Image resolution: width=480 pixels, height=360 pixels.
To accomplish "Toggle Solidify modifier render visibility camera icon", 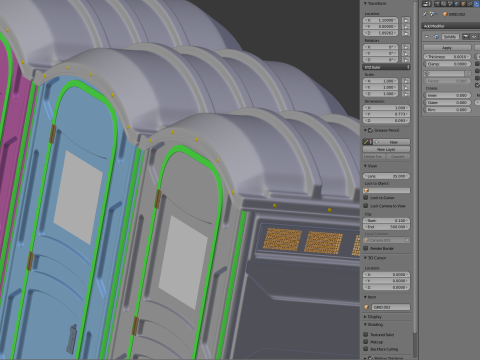I will coord(466,37).
